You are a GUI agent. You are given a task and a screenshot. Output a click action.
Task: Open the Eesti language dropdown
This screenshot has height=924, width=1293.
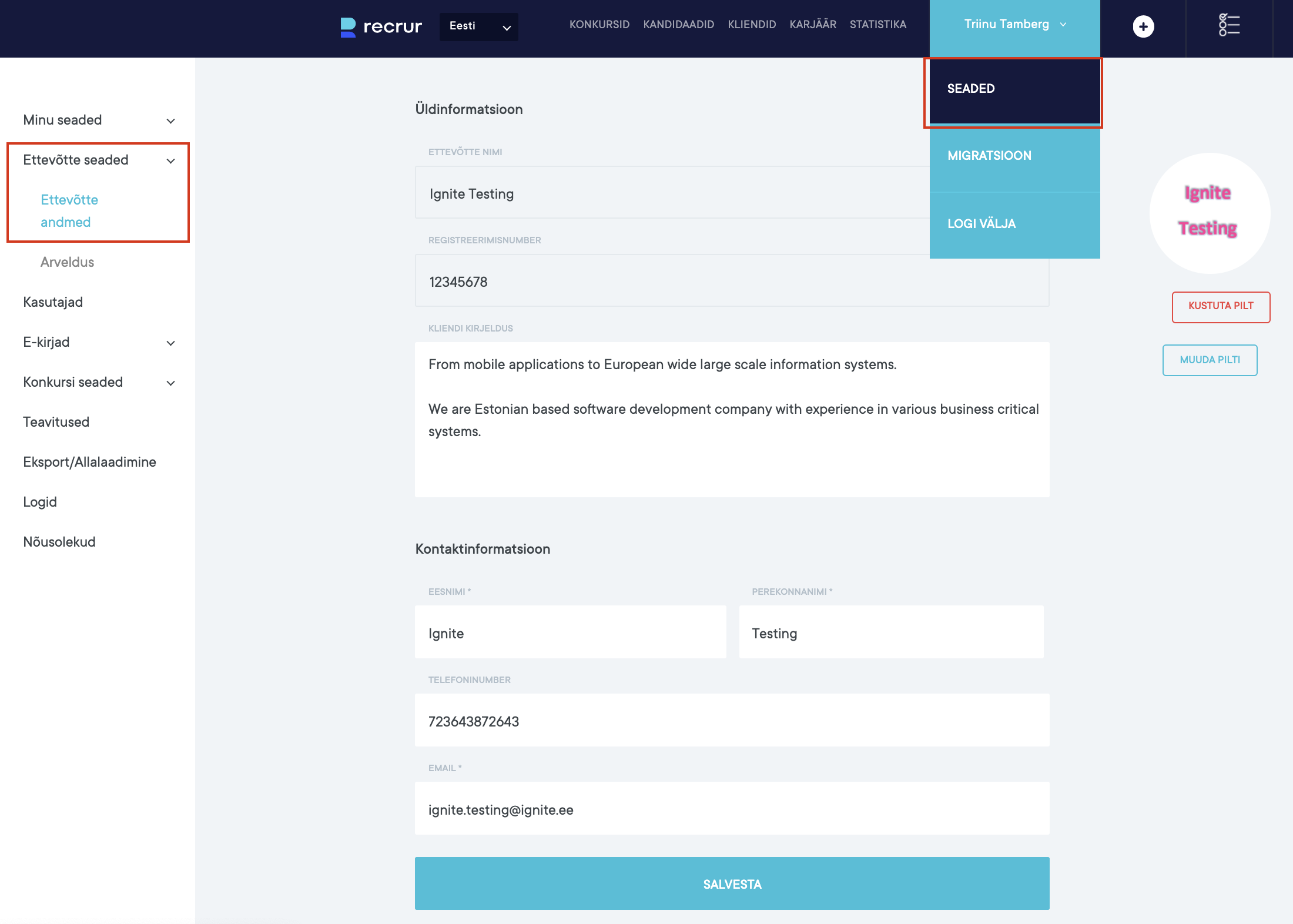[478, 26]
